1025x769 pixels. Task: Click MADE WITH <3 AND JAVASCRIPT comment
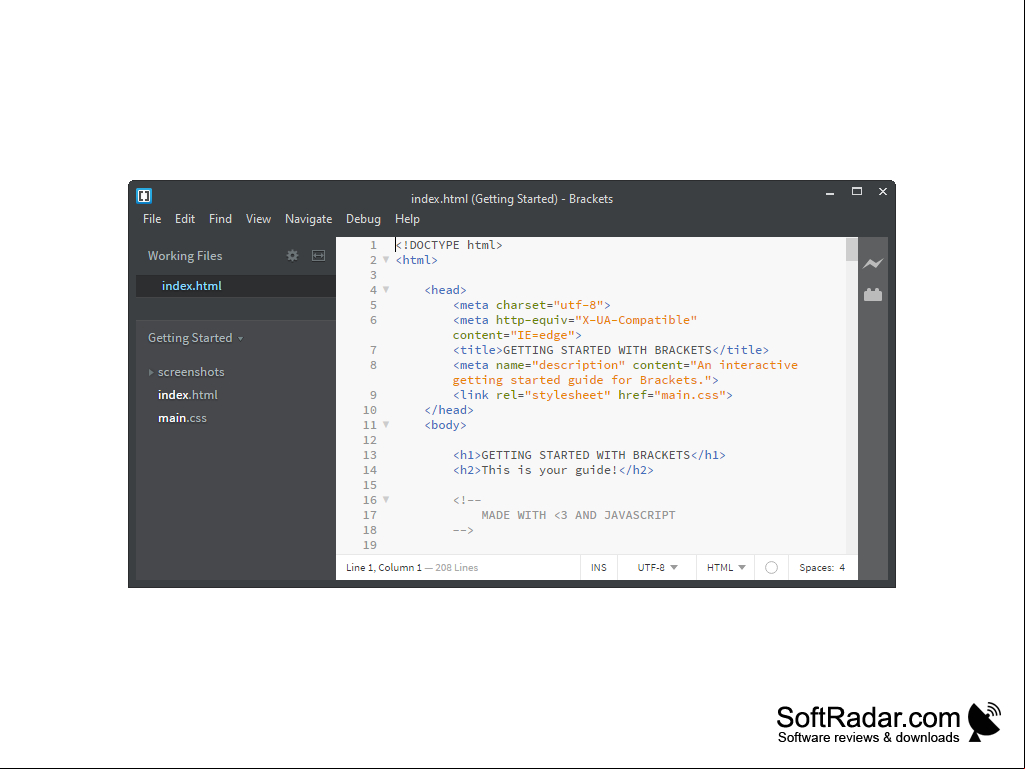coord(578,515)
